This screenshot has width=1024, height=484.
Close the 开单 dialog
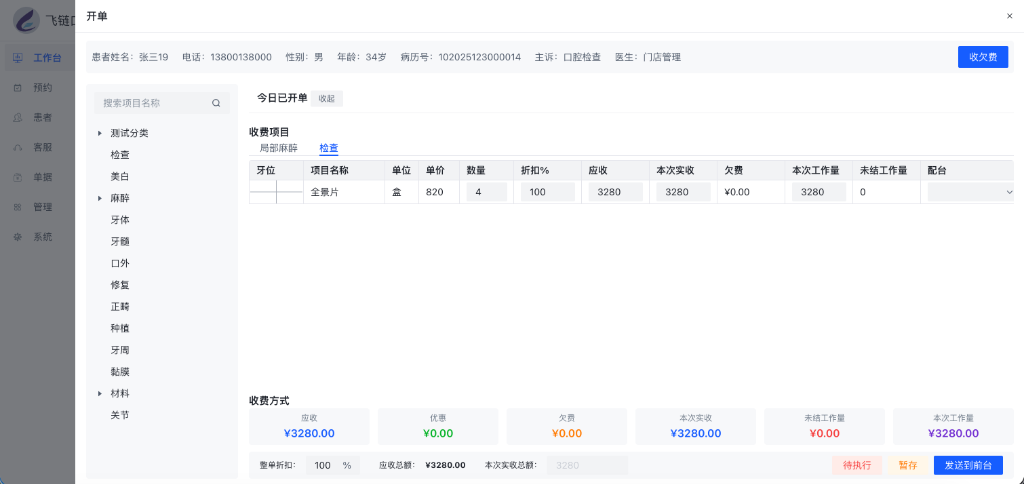tap(1010, 16)
